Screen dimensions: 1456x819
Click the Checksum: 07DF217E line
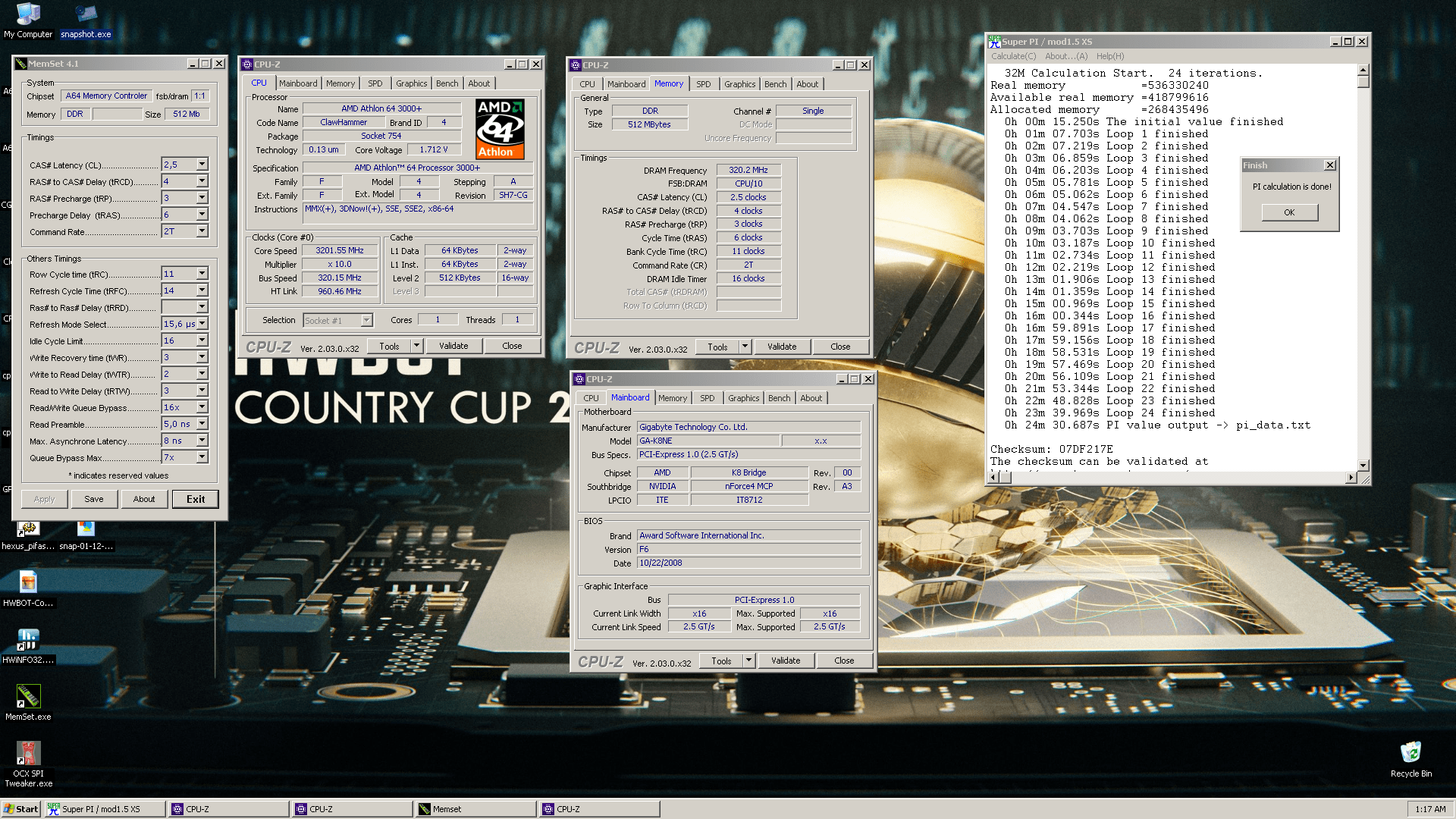point(1051,449)
